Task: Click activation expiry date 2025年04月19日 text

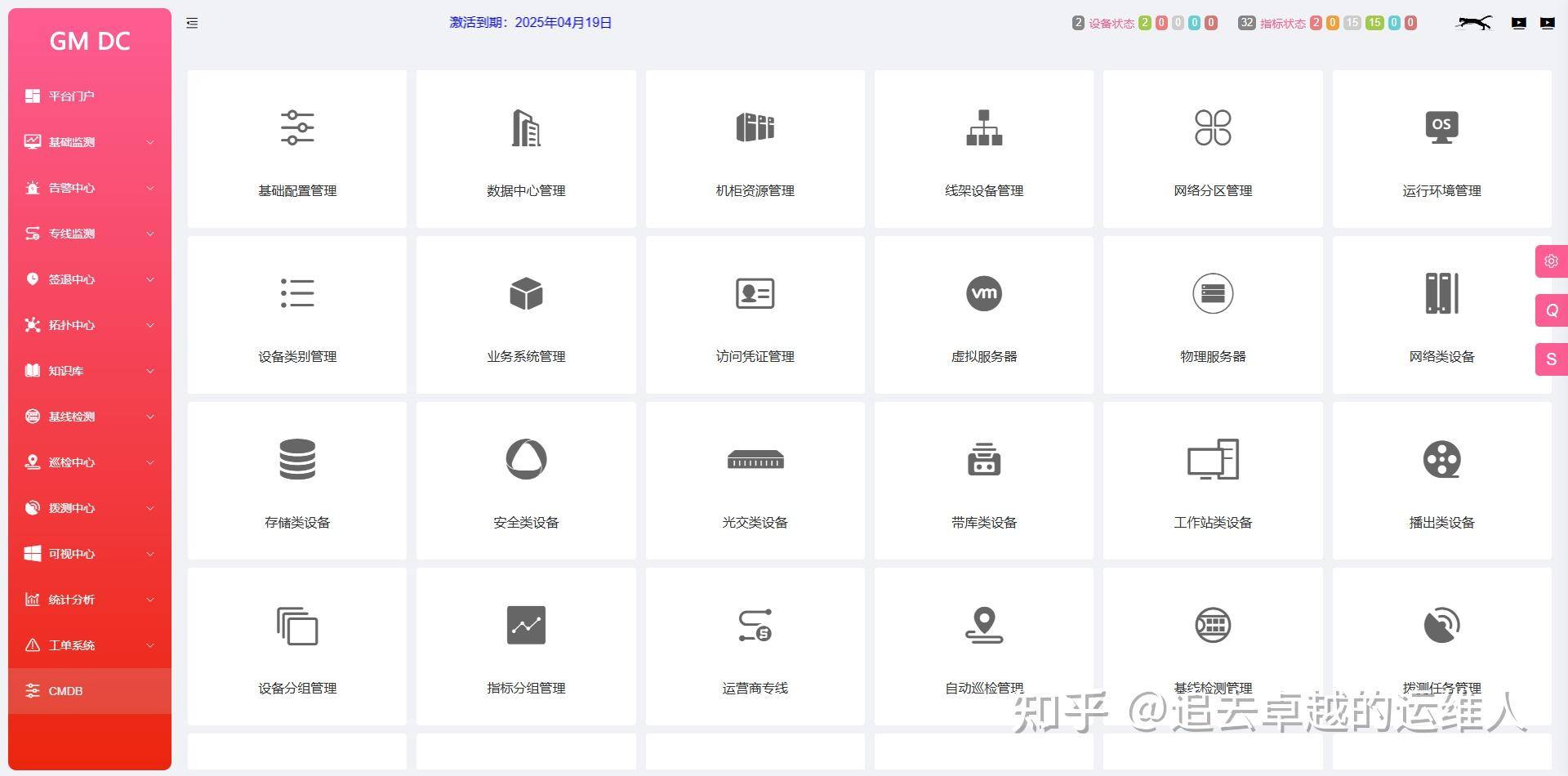Action: coord(563,23)
